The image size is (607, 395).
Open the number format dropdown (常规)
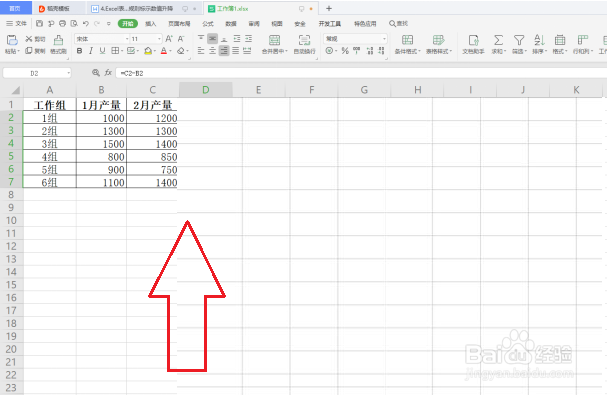click(384, 39)
